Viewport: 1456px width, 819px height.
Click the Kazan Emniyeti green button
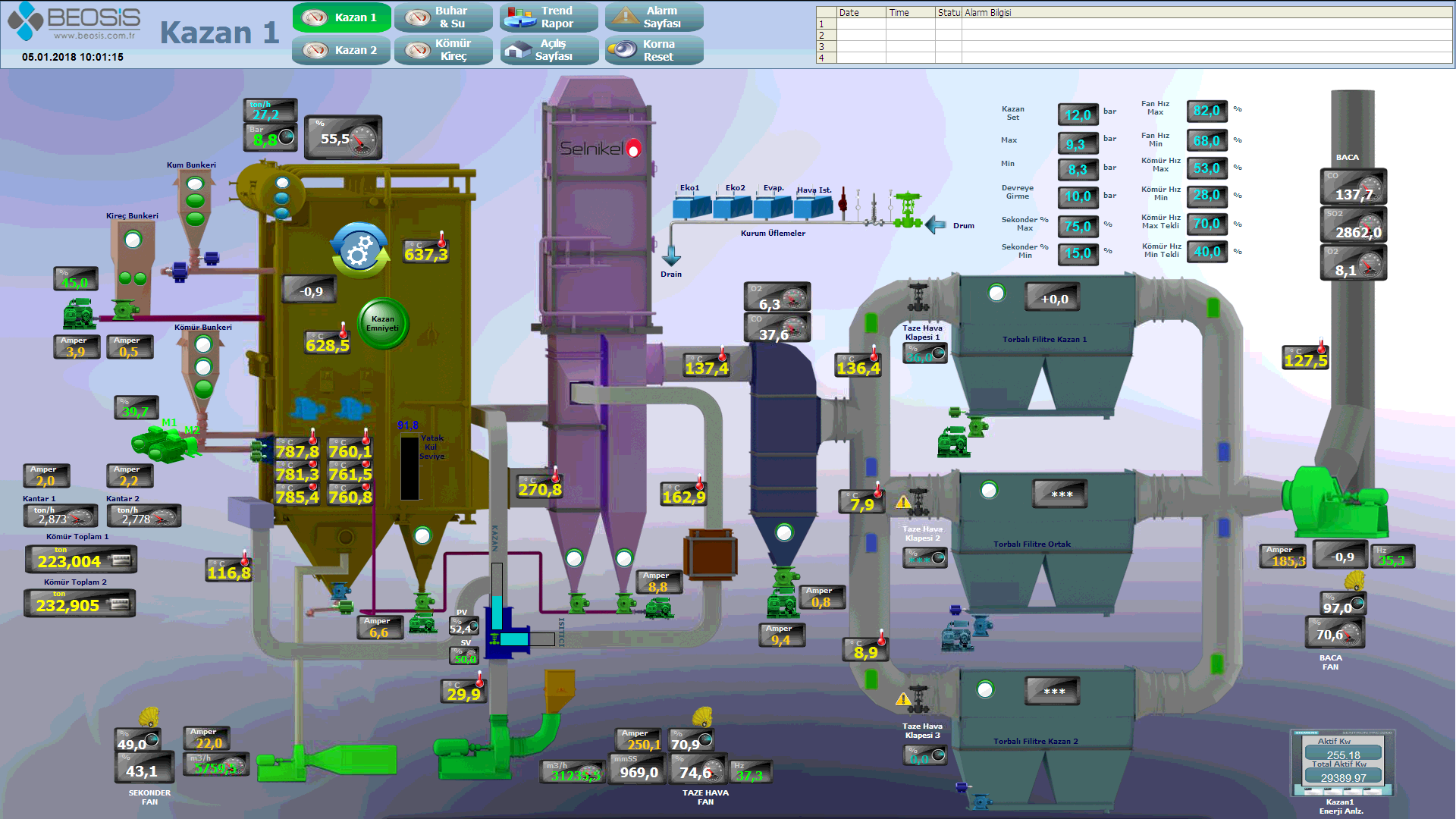point(383,324)
